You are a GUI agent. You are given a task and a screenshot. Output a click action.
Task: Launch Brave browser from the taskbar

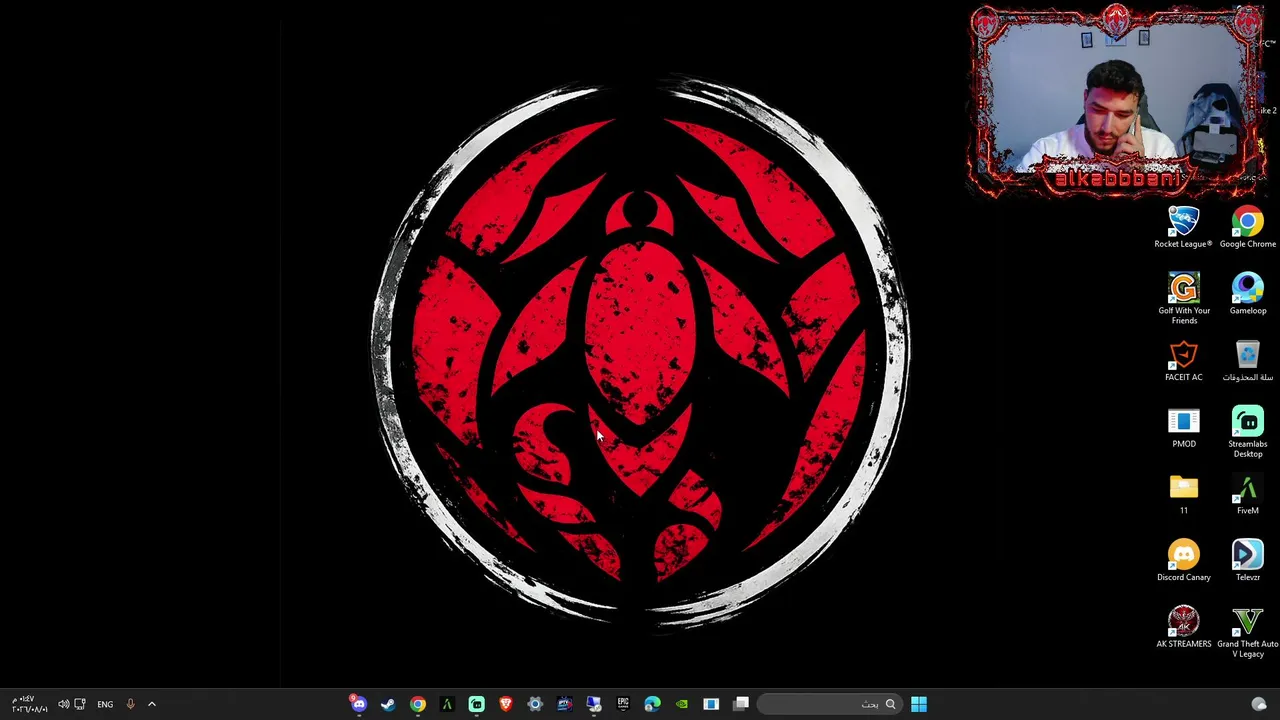tap(505, 704)
